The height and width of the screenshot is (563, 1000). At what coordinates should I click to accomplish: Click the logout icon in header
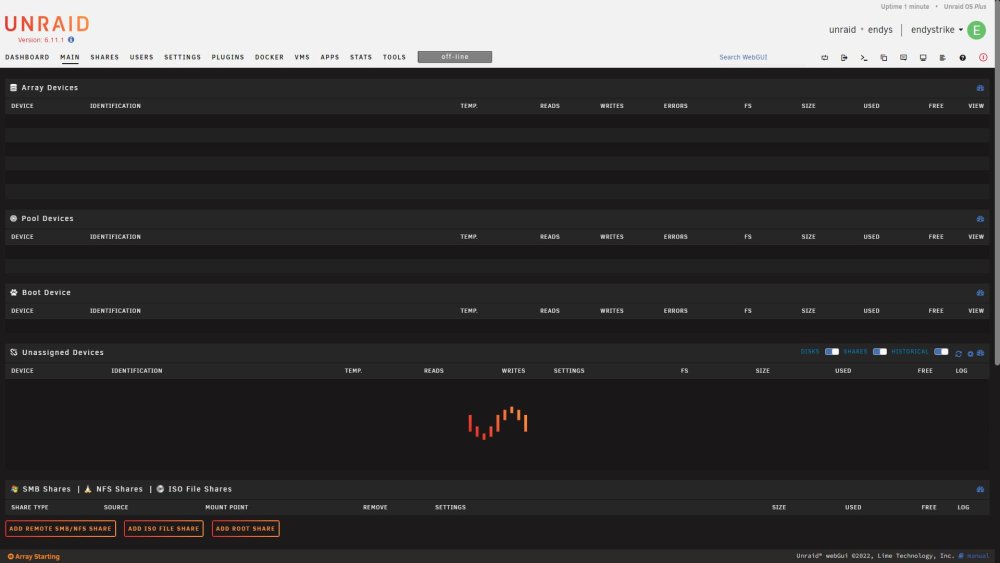[844, 57]
